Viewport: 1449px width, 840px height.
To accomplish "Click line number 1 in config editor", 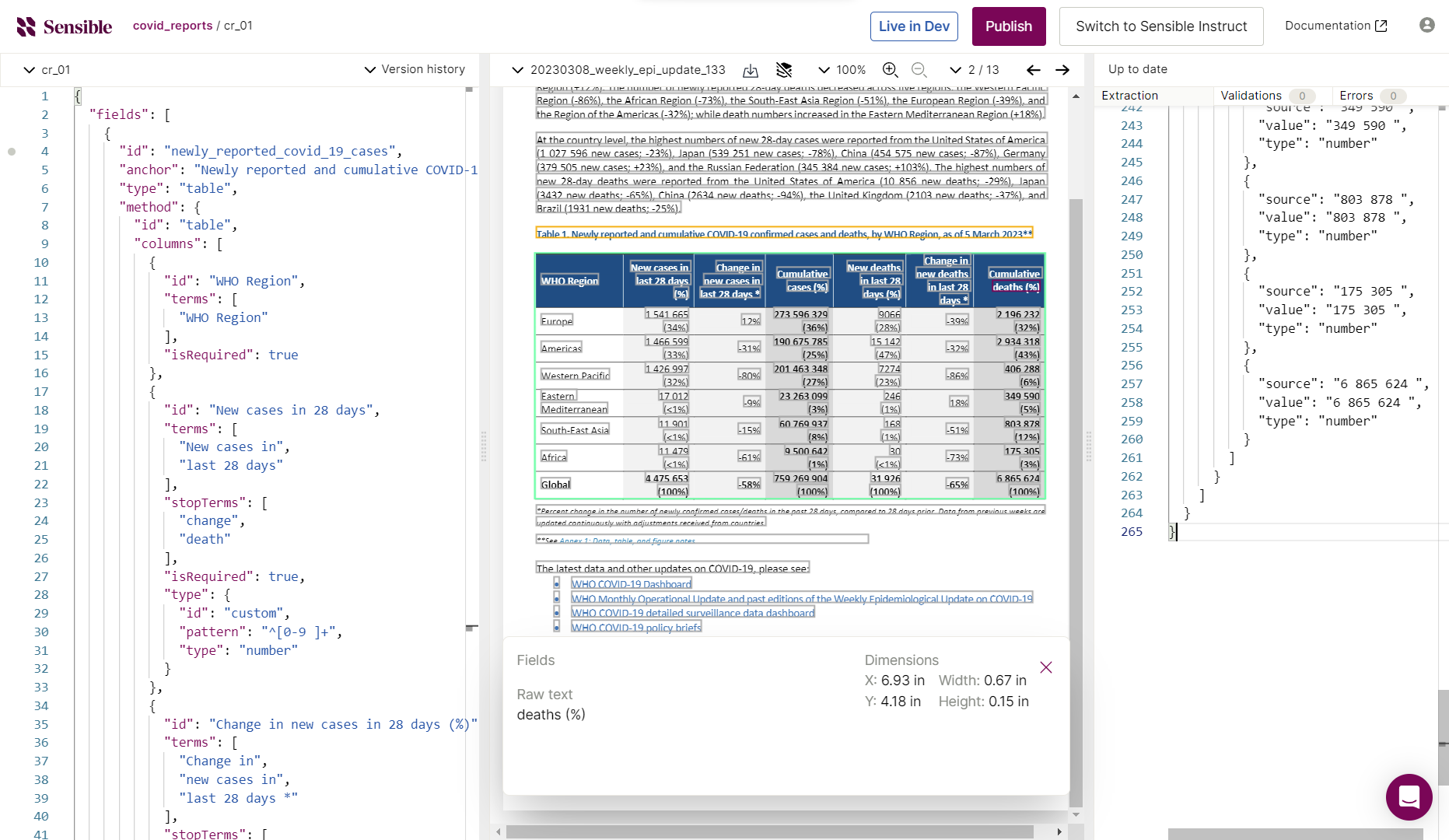I will (x=44, y=96).
